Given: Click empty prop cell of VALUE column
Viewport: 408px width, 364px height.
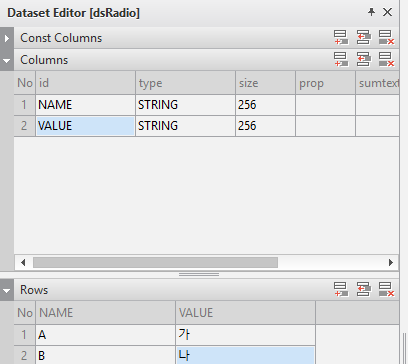Looking at the screenshot, I should pos(325,126).
